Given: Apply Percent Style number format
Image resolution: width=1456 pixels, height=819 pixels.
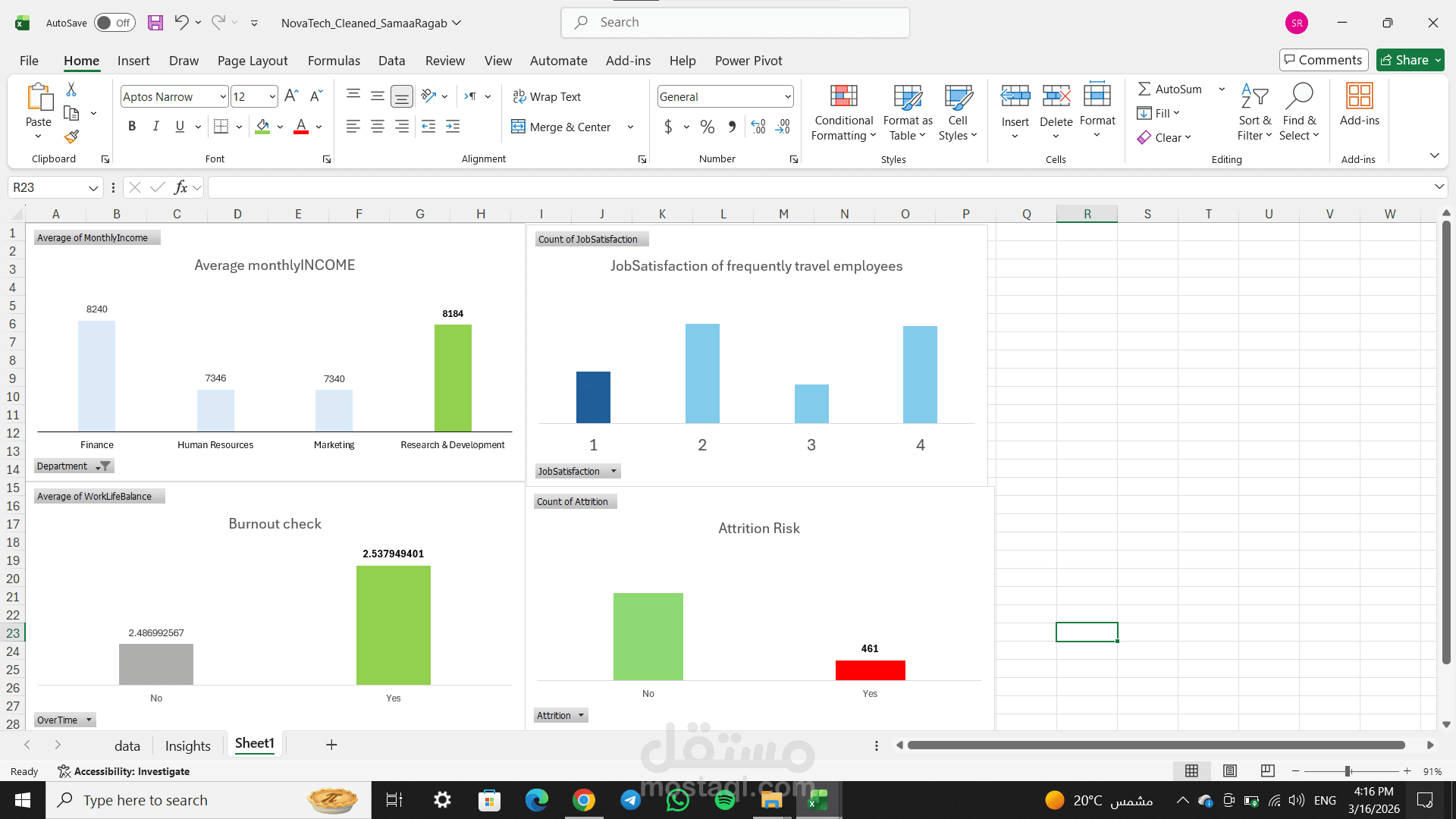Looking at the screenshot, I should tap(707, 127).
